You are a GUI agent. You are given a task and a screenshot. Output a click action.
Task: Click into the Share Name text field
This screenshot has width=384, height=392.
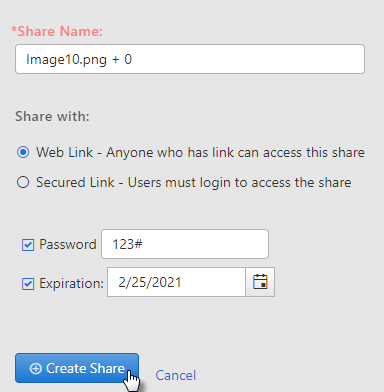[x=190, y=59]
